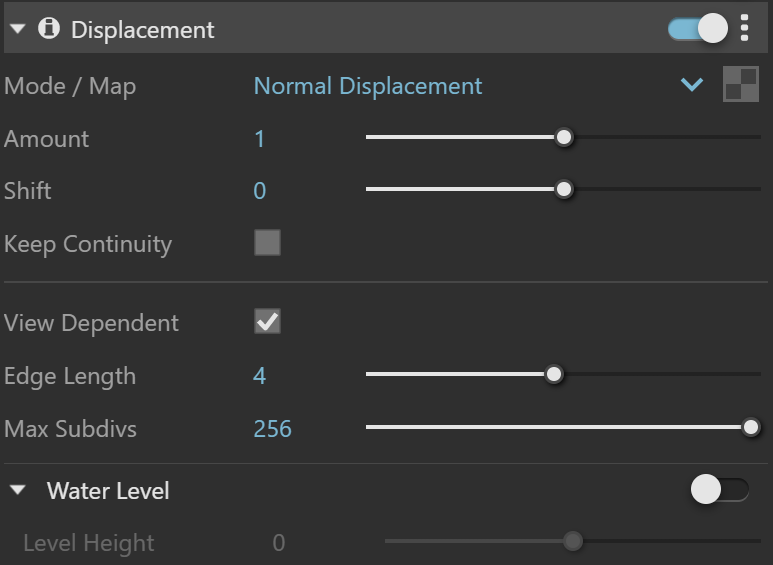Click the Edge Length value 4
The image size is (773, 565).
point(260,376)
